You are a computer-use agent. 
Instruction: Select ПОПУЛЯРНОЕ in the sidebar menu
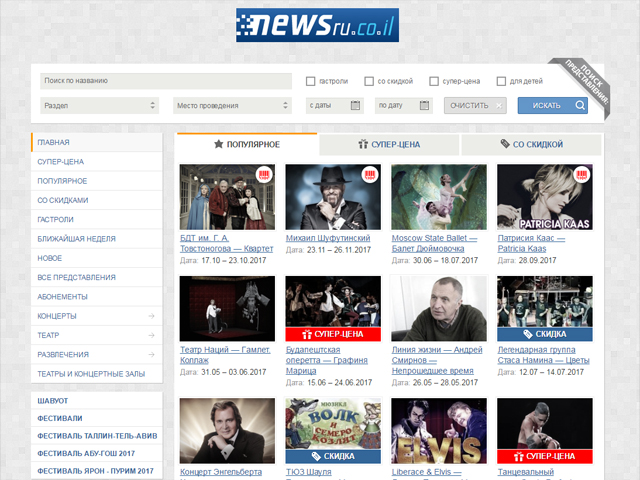pyautogui.click(x=97, y=181)
